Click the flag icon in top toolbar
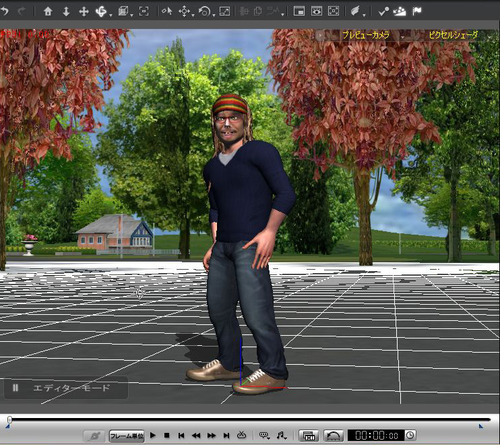The height and width of the screenshot is (445, 500). 417,12
